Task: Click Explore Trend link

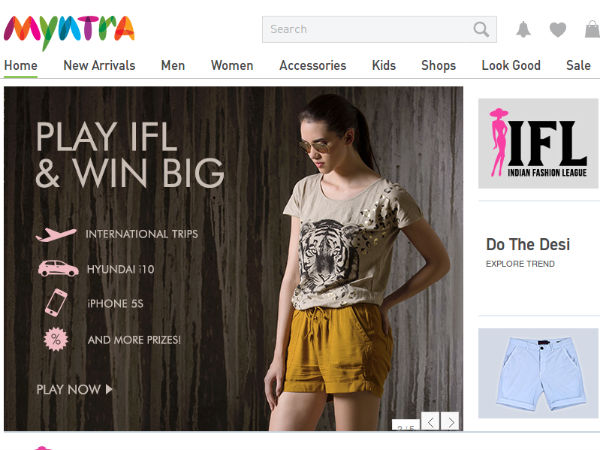Action: pos(520,264)
